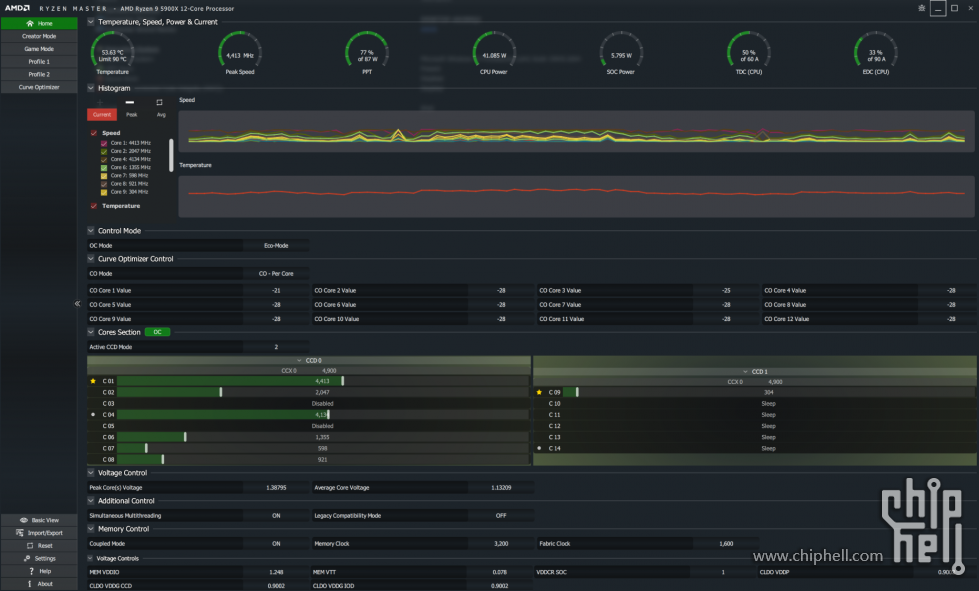Open the Basic View button

tap(39, 520)
